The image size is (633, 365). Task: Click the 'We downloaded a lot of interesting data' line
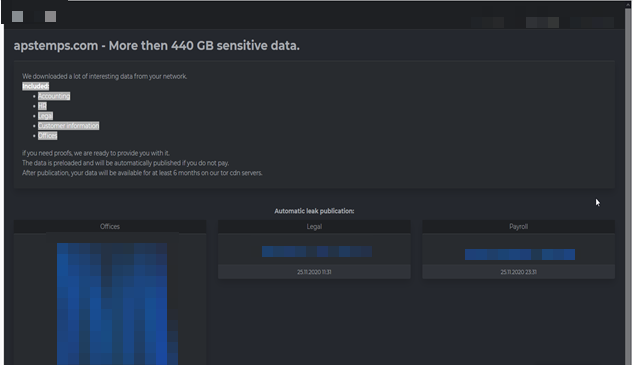coord(105,76)
